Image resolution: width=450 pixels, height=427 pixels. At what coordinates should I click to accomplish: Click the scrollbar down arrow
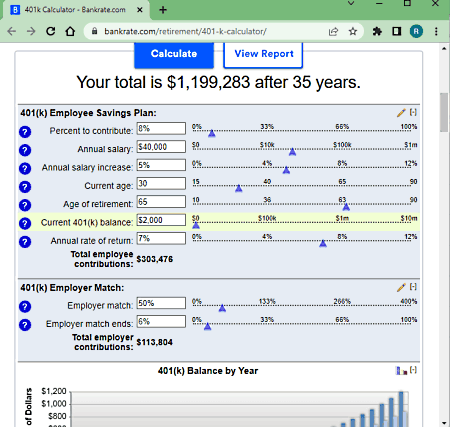click(x=444, y=423)
